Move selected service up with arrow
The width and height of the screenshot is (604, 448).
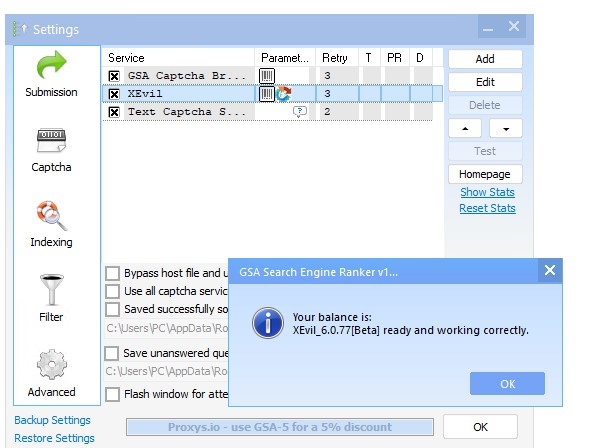tap(465, 128)
